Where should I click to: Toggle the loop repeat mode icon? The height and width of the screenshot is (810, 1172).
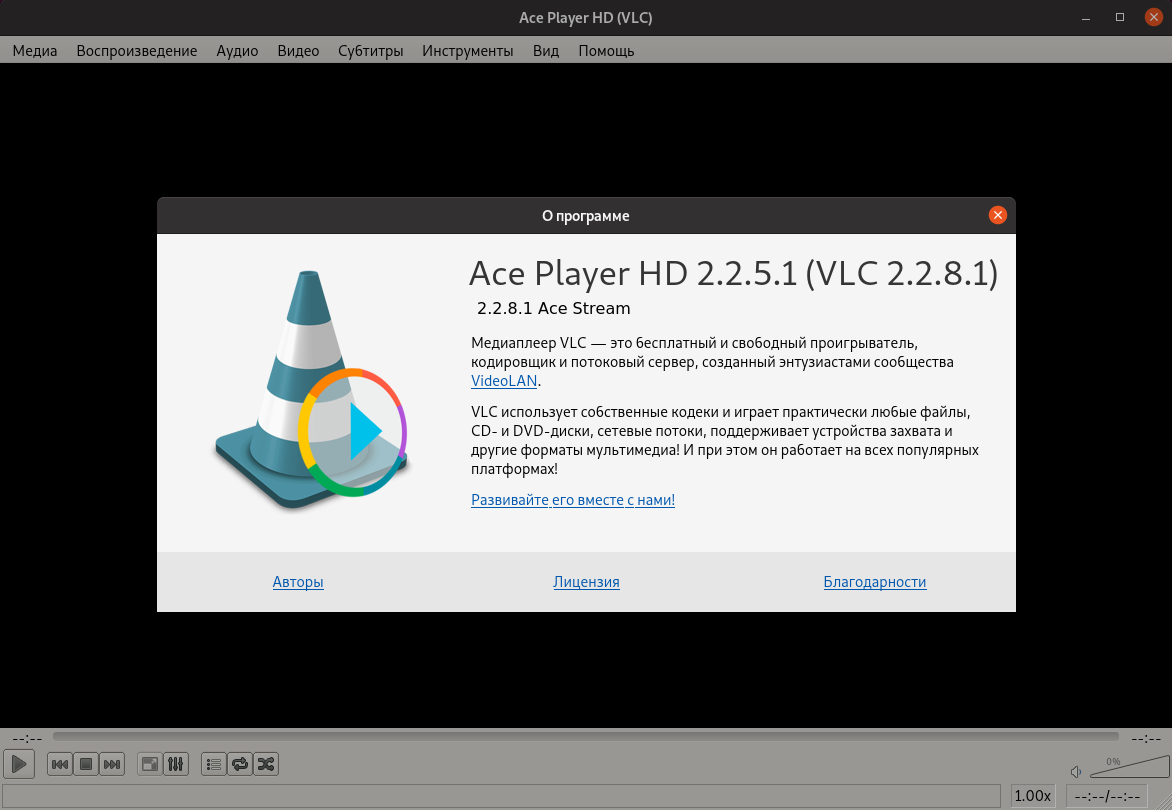point(240,764)
